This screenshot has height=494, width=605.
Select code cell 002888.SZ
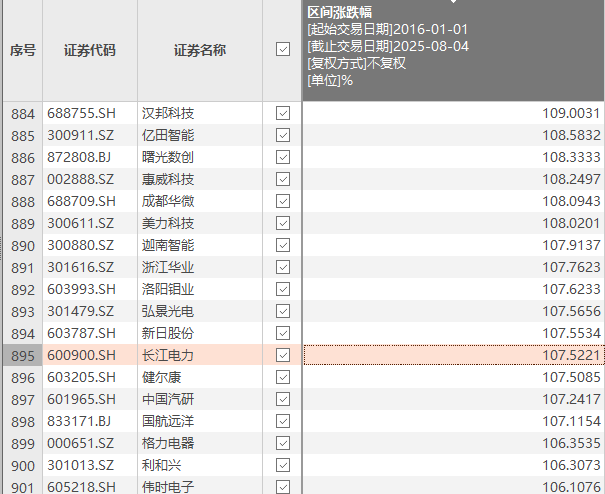[90, 179]
